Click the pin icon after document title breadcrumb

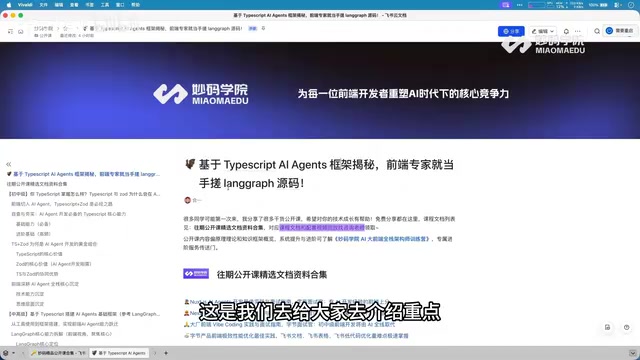click(263, 29)
